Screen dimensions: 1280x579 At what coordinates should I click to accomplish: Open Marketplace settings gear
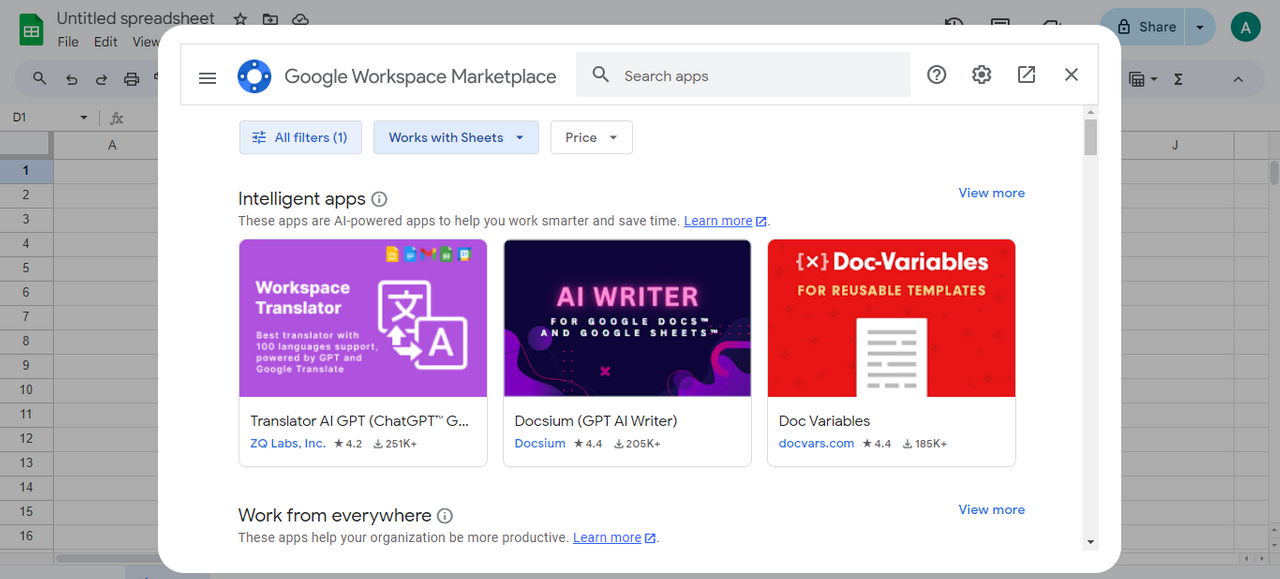tap(981, 75)
